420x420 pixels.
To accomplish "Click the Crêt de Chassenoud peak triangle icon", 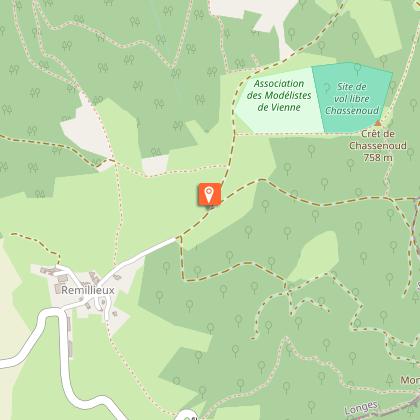I will [x=378, y=123].
